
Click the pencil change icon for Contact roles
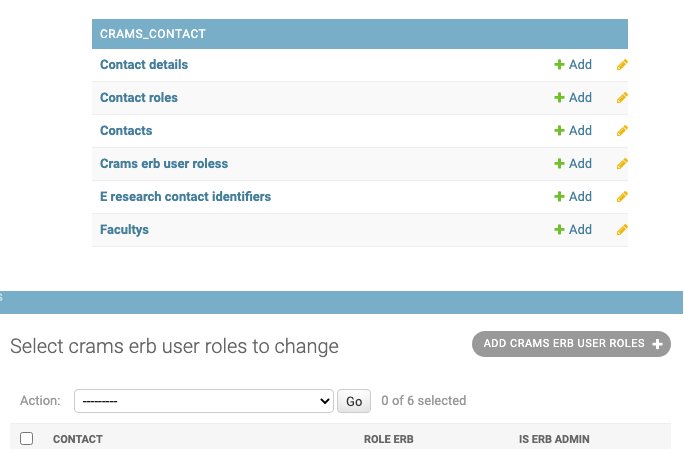pos(622,98)
